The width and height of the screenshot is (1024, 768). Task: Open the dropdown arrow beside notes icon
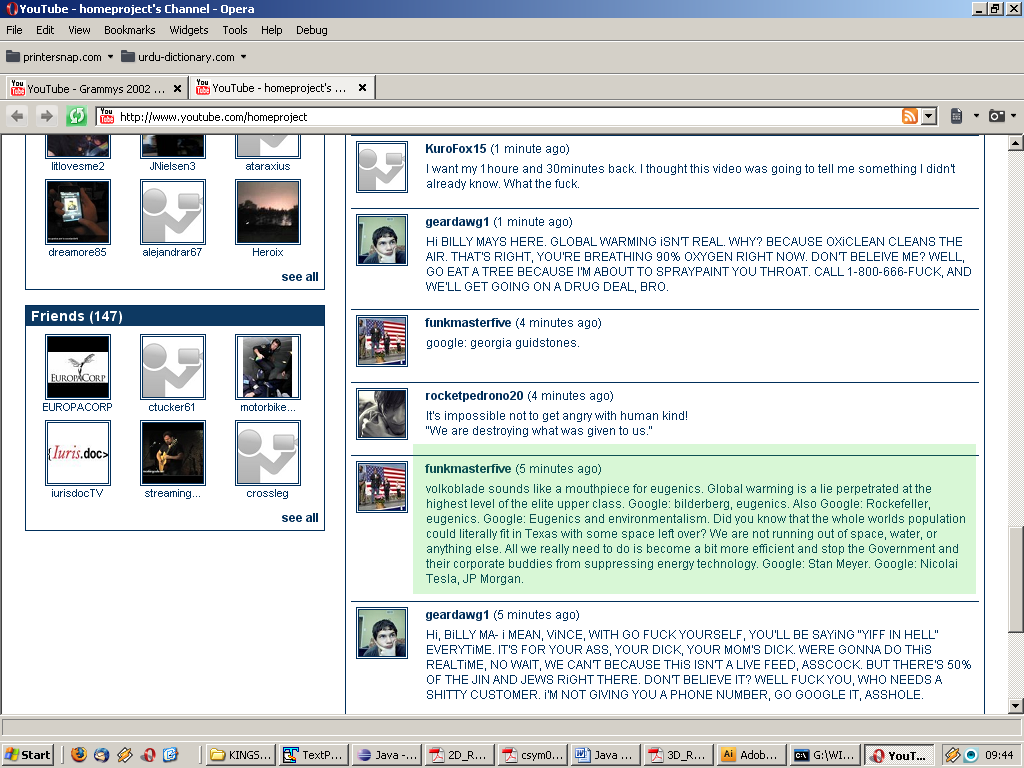pos(976,116)
